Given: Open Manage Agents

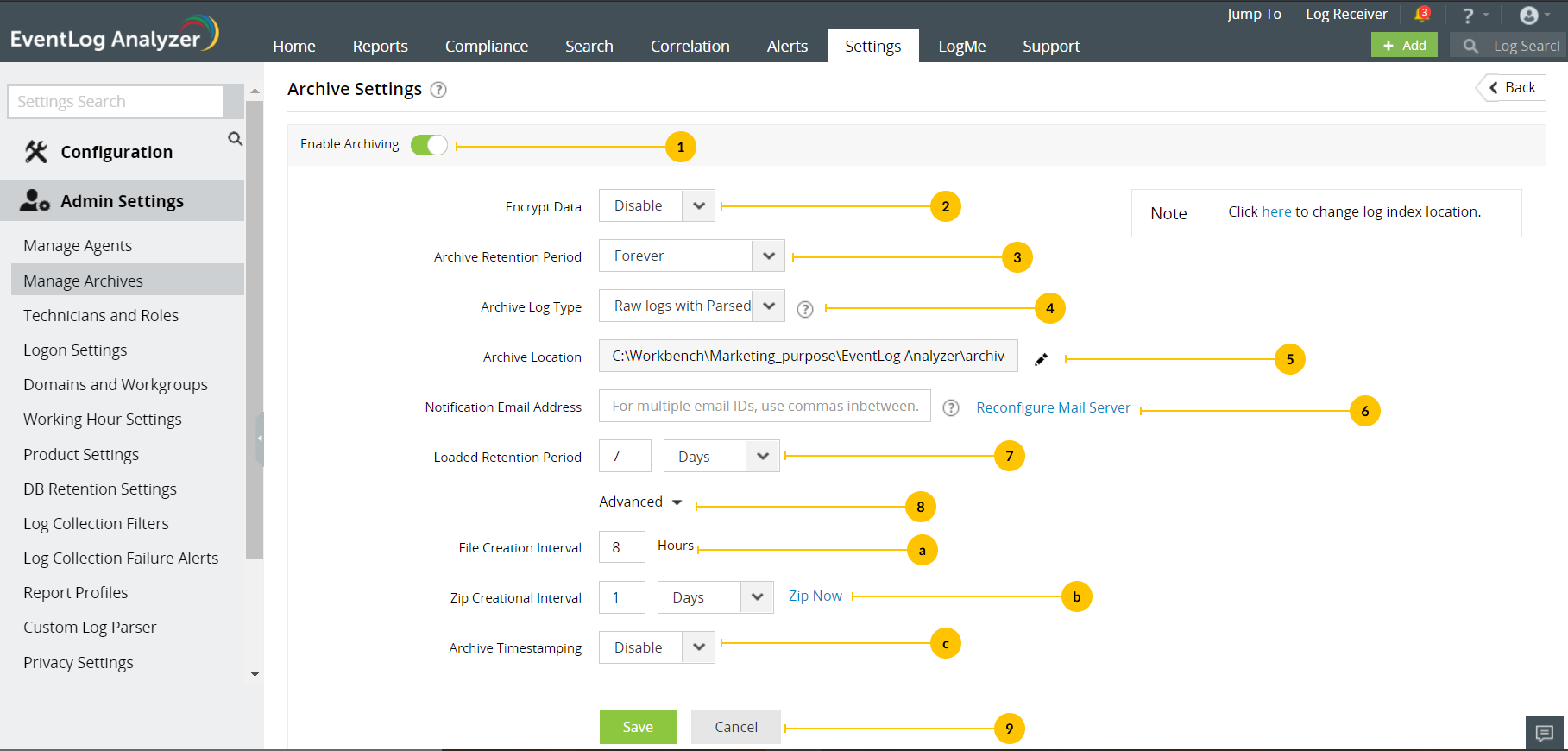Looking at the screenshot, I should pyautogui.click(x=78, y=245).
